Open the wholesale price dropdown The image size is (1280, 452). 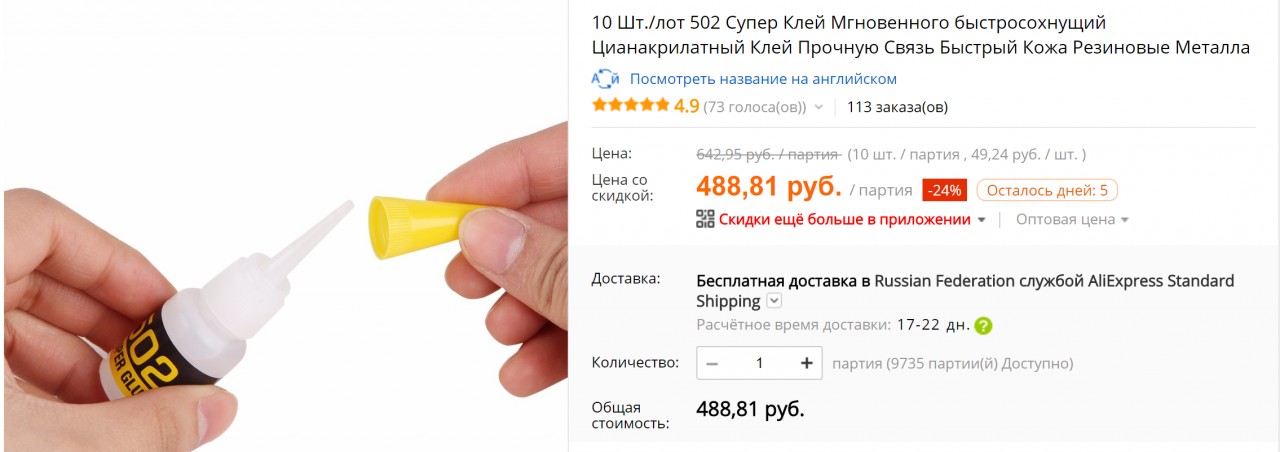click(x=1073, y=219)
